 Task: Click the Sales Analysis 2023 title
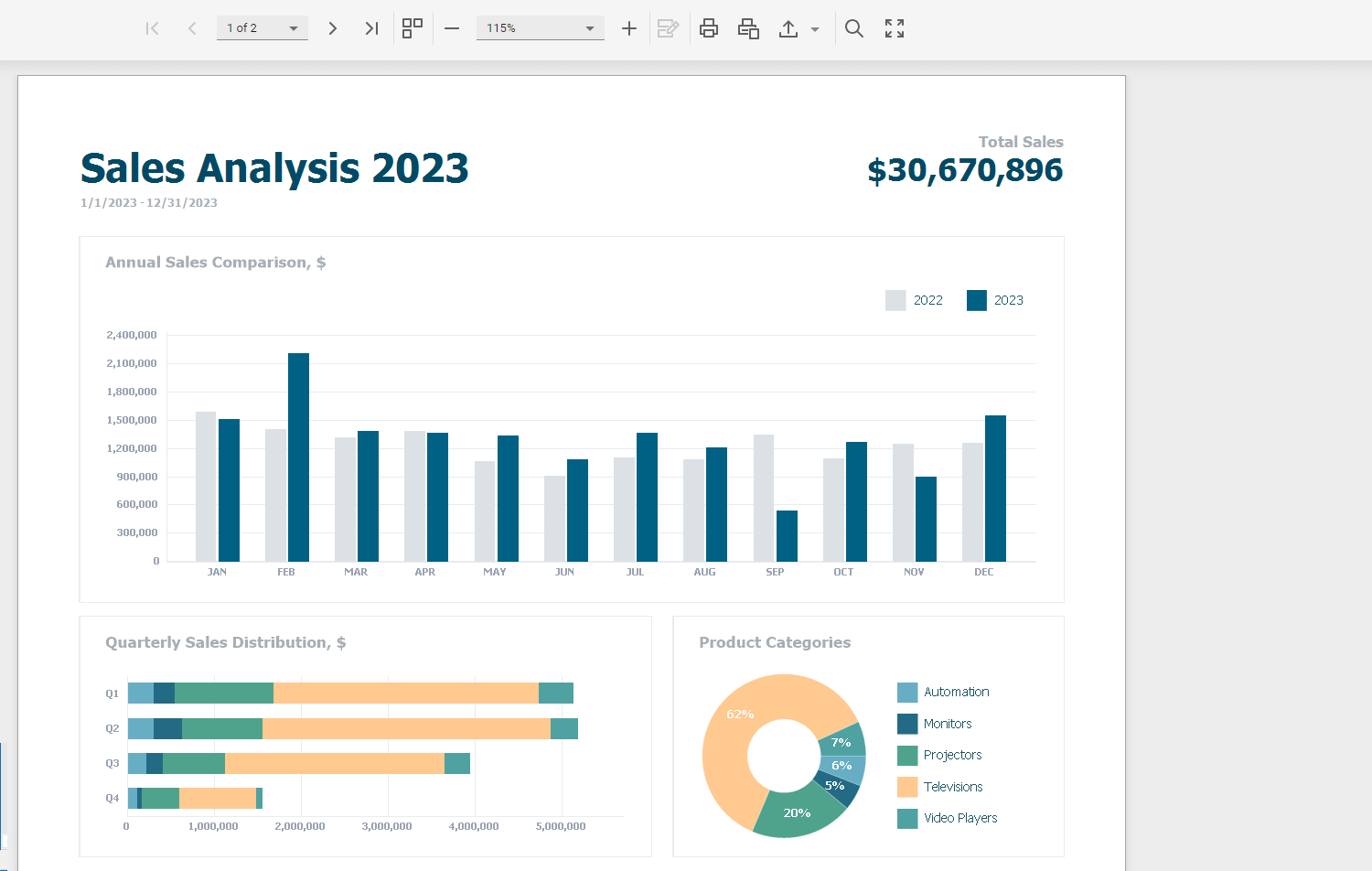274,168
